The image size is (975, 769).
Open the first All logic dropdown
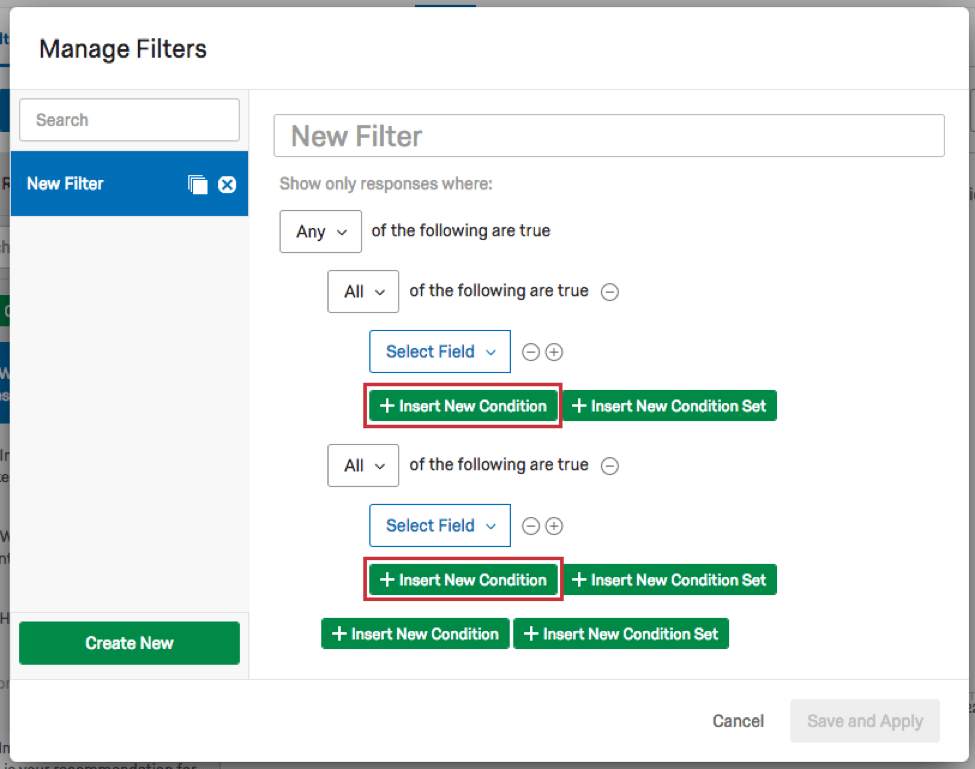coord(362,291)
